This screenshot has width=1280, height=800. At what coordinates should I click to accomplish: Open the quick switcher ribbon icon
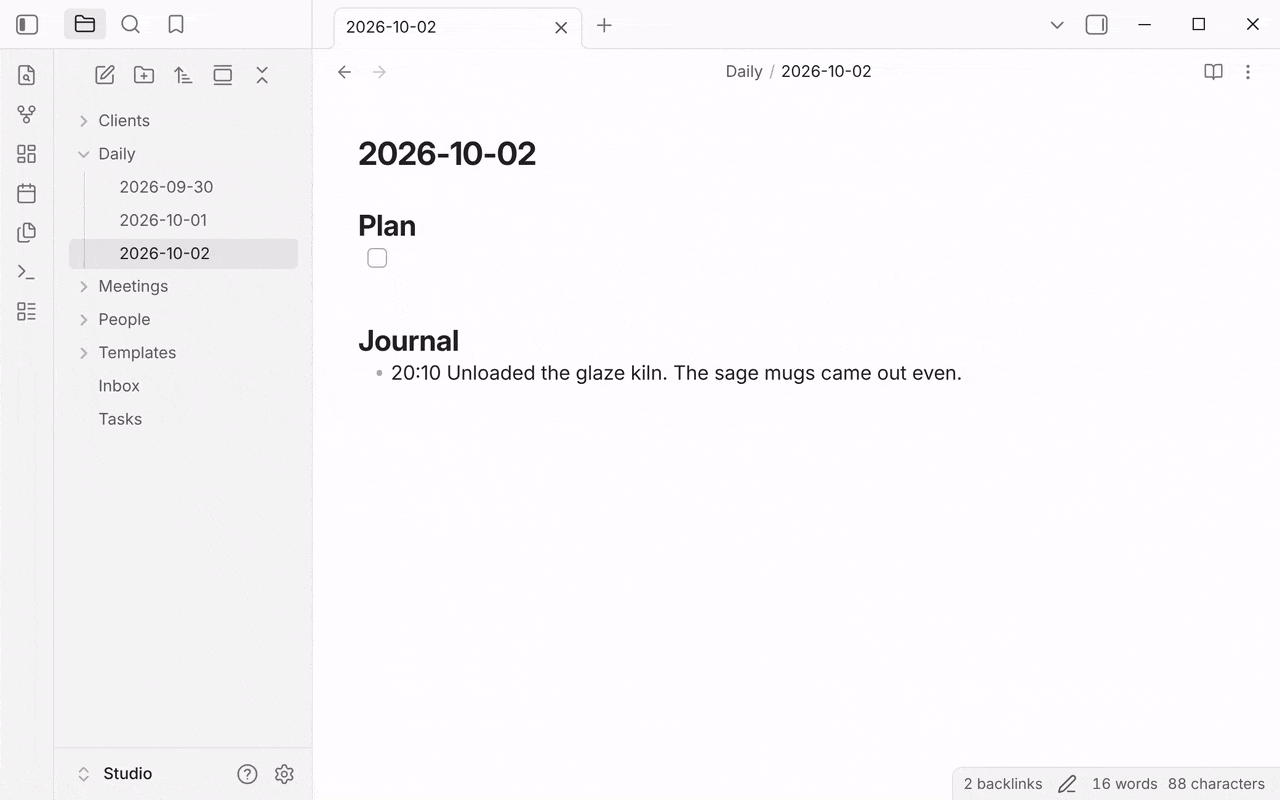27,75
